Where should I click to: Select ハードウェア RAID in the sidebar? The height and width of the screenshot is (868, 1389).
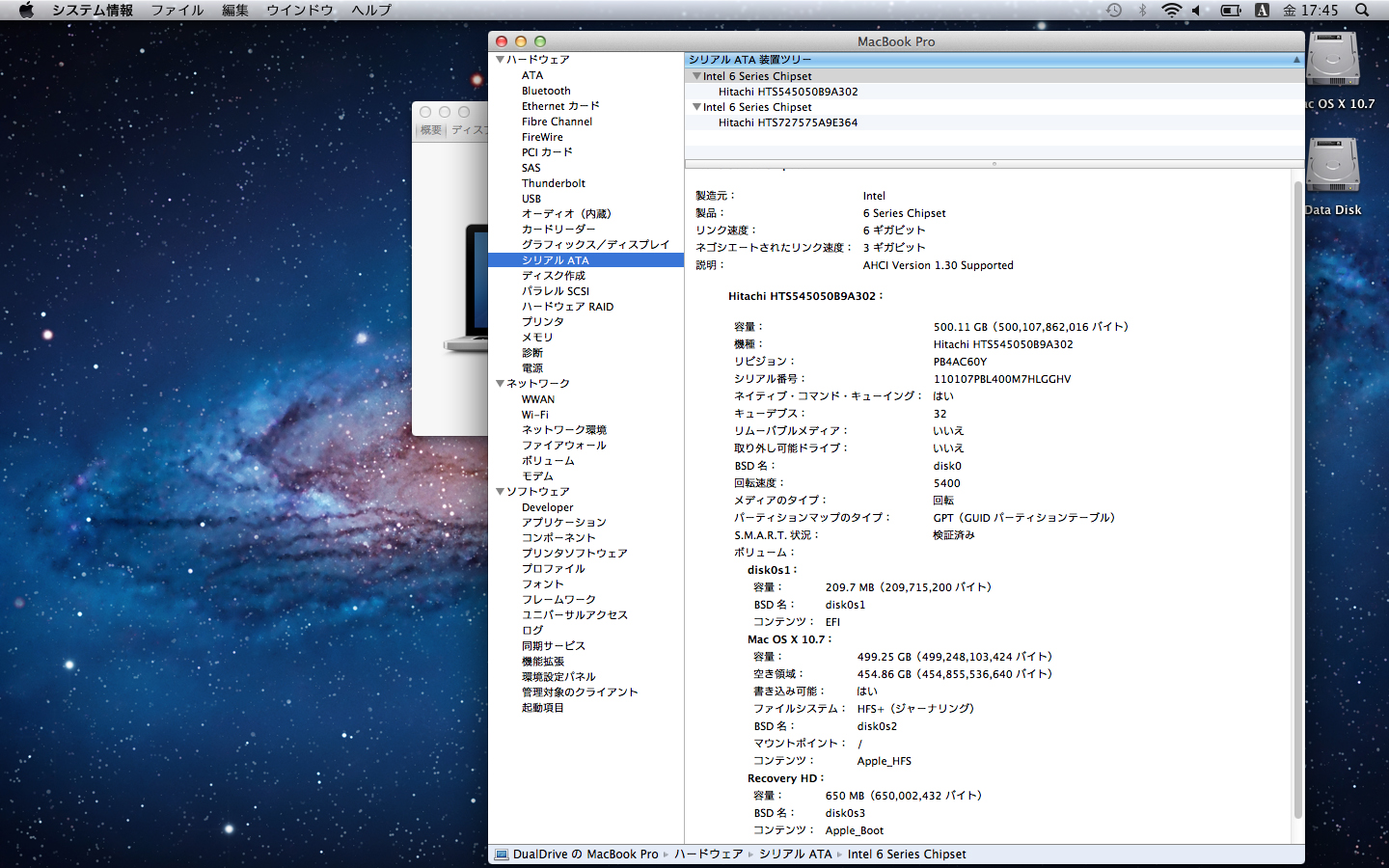coord(567,307)
